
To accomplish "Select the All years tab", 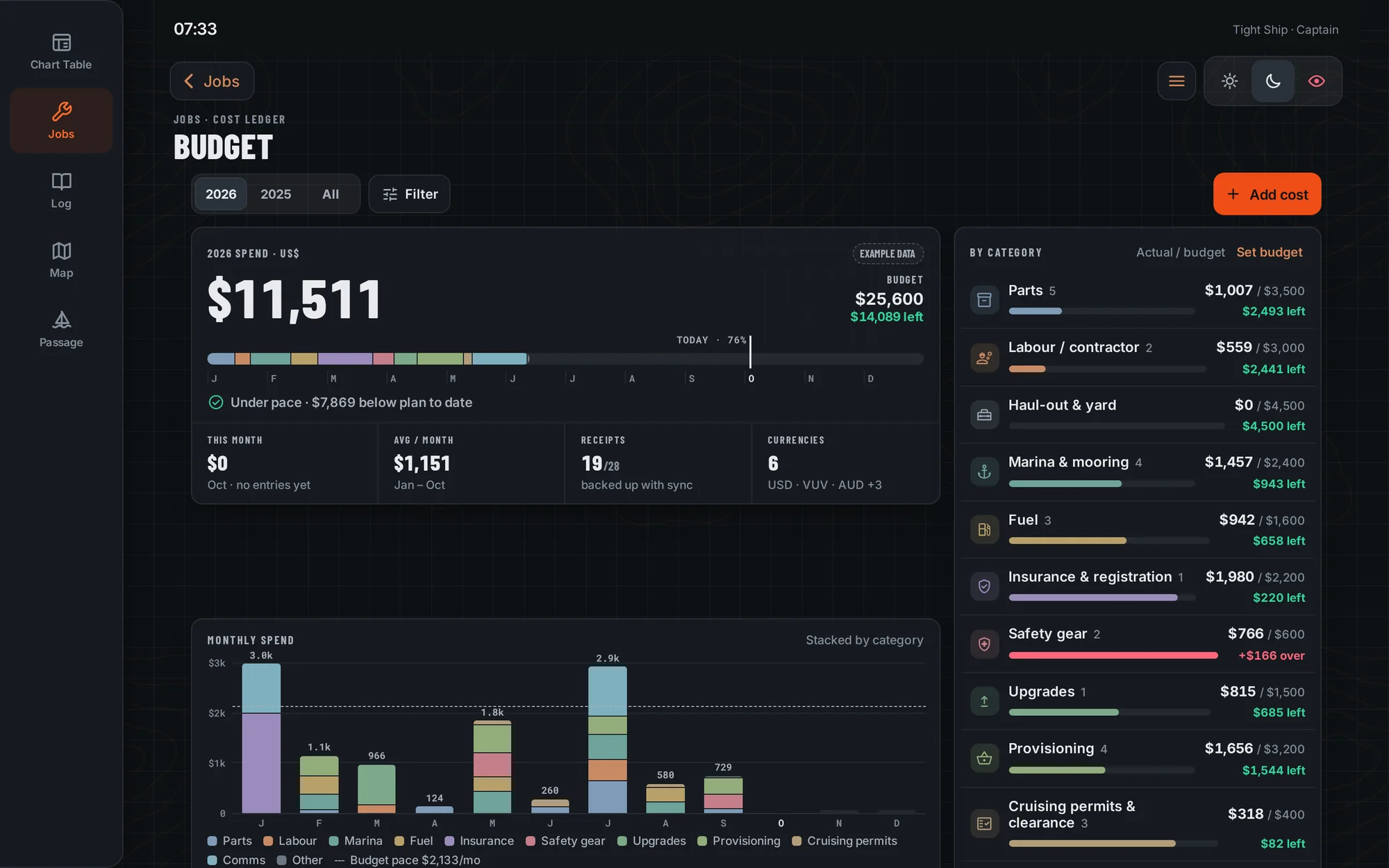I will point(331,194).
